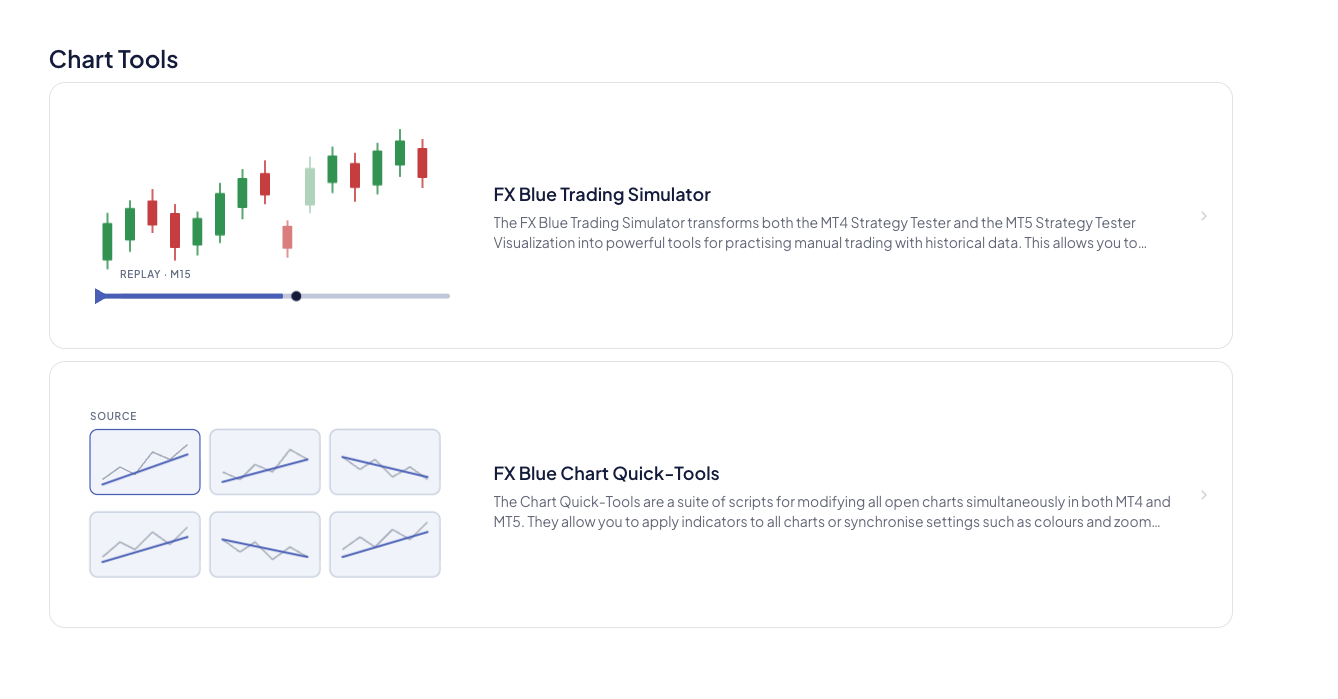Image resolution: width=1338 pixels, height=699 pixels.
Task: Select the bottom-right uptrend chart thumbnail
Action: 385,544
